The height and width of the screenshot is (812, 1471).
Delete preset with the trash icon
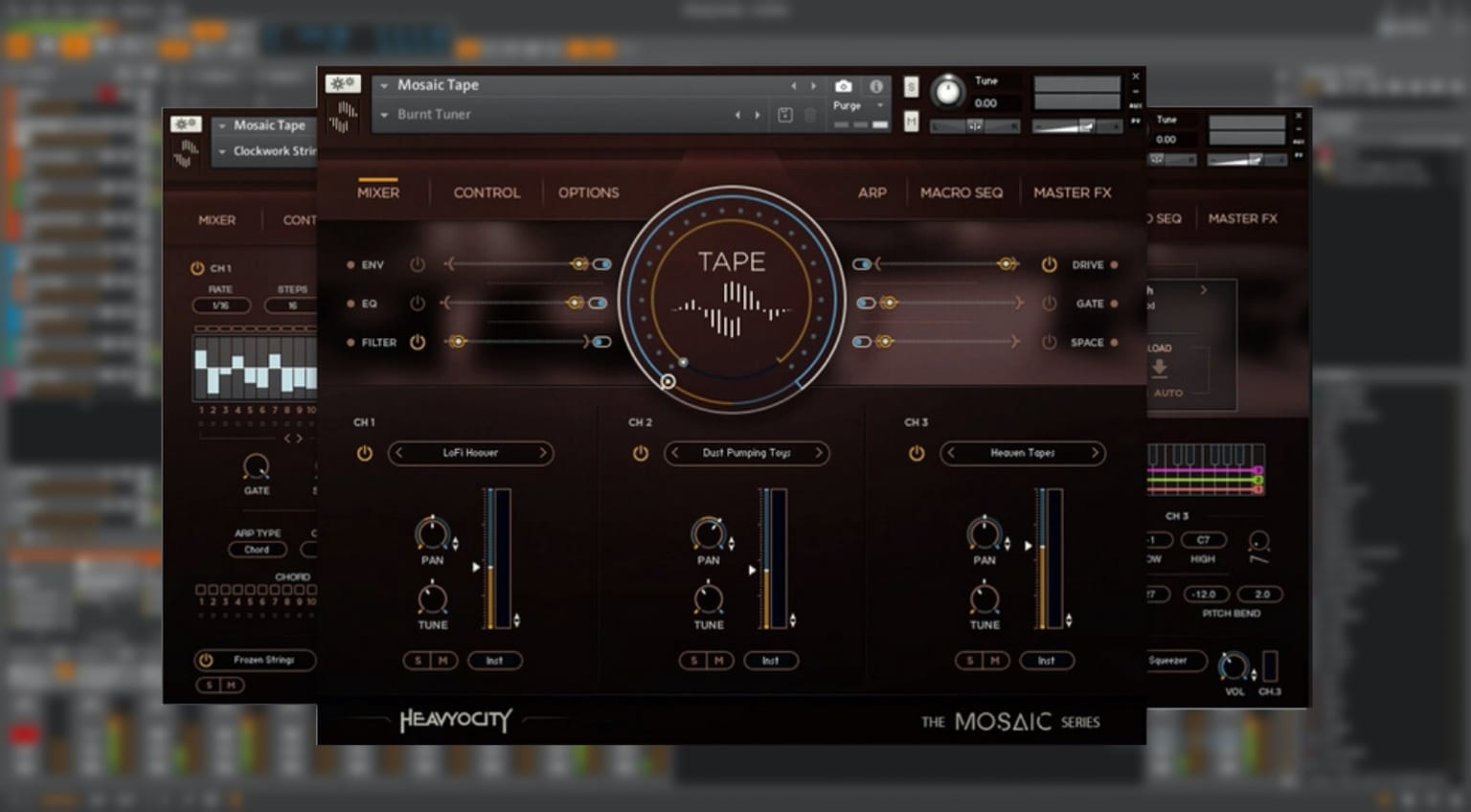click(810, 115)
